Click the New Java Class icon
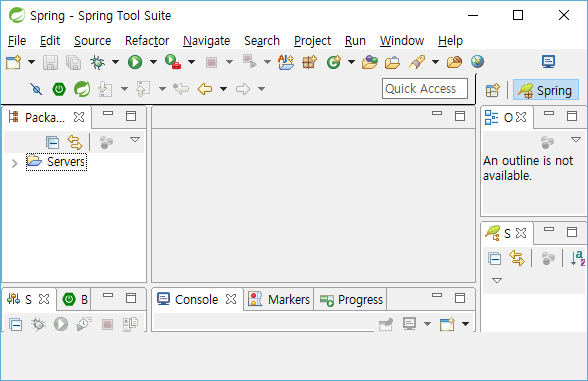588x381 pixels. tap(334, 62)
